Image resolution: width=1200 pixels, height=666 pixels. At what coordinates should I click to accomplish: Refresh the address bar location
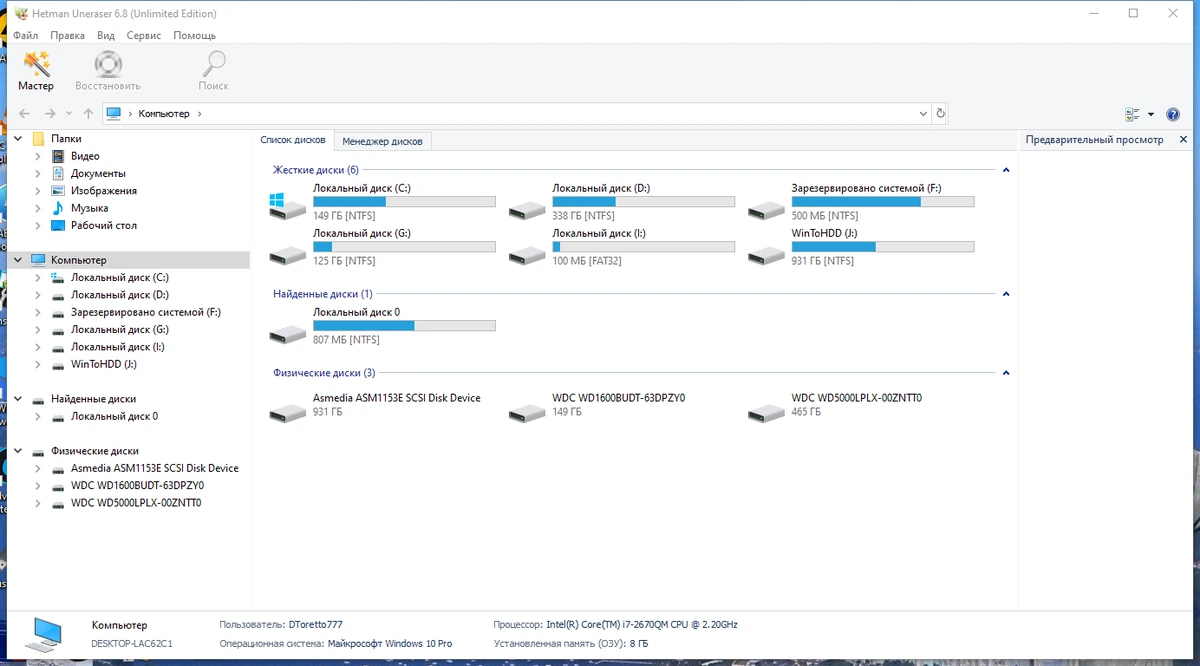click(940, 114)
